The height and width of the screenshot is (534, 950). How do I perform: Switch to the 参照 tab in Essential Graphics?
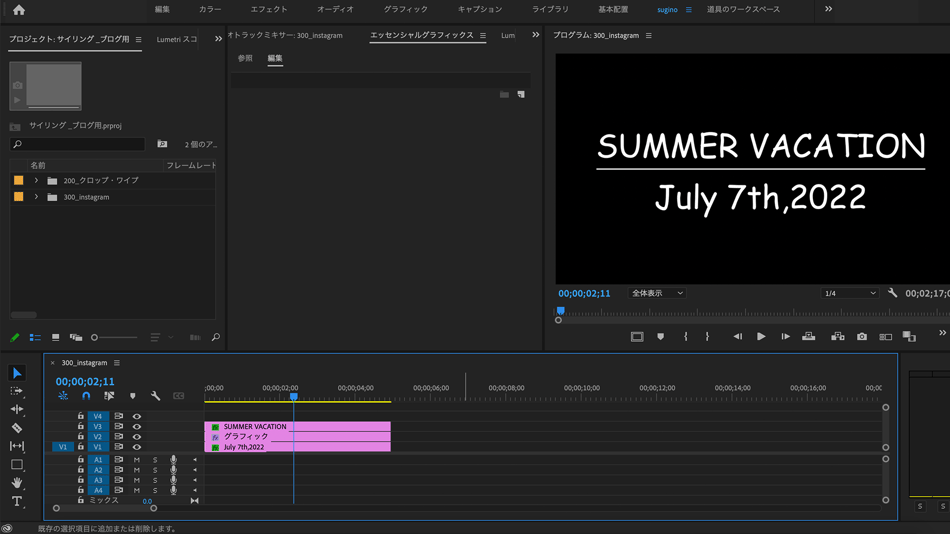pos(245,59)
